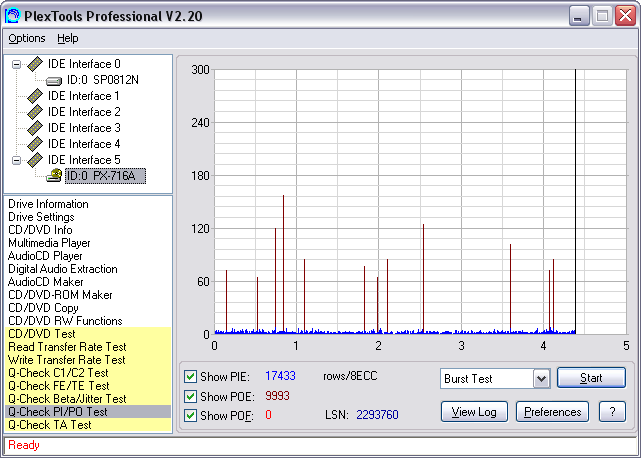Open CD/DVD-ROM Maker
The height and width of the screenshot is (458, 641).
tap(60, 295)
